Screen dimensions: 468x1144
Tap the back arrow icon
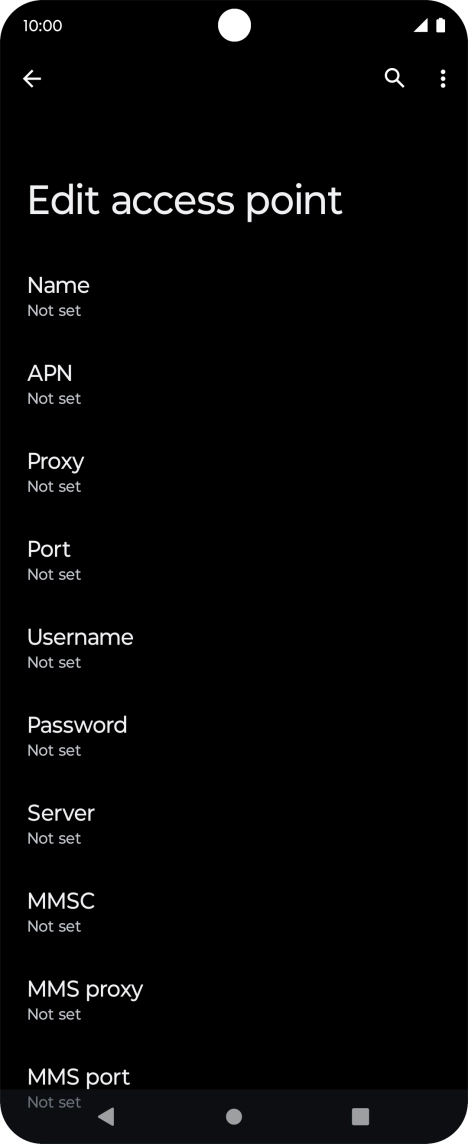(x=32, y=79)
